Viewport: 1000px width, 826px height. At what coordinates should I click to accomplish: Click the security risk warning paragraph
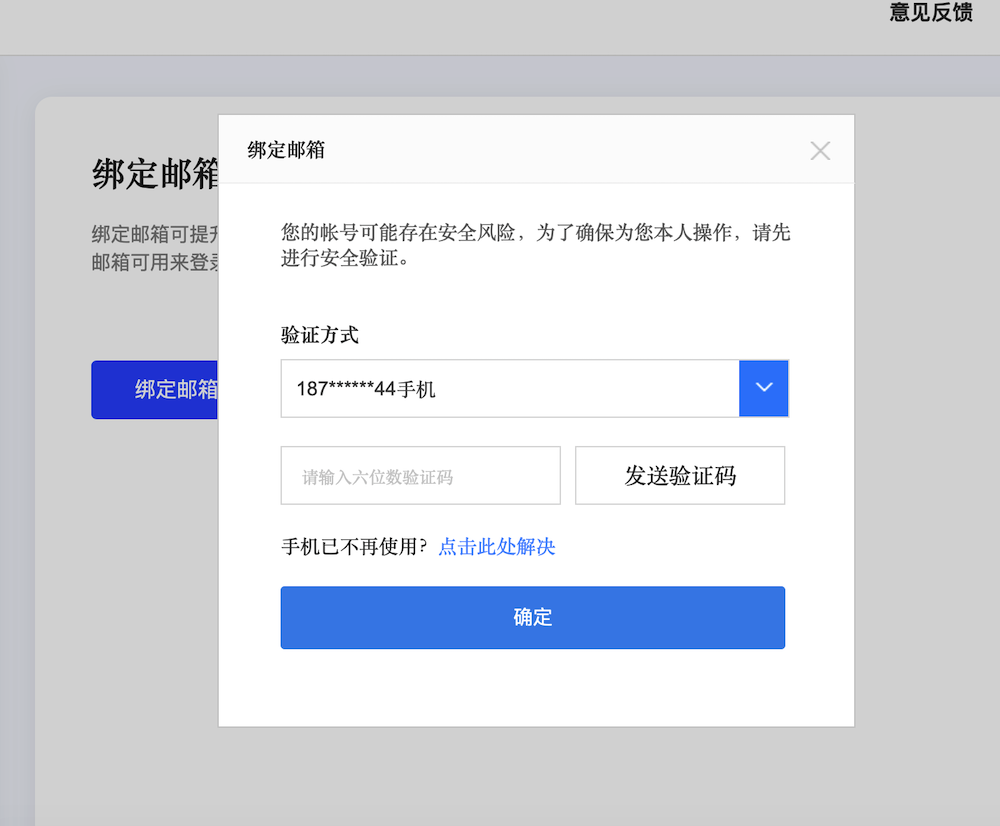[x=535, y=246]
